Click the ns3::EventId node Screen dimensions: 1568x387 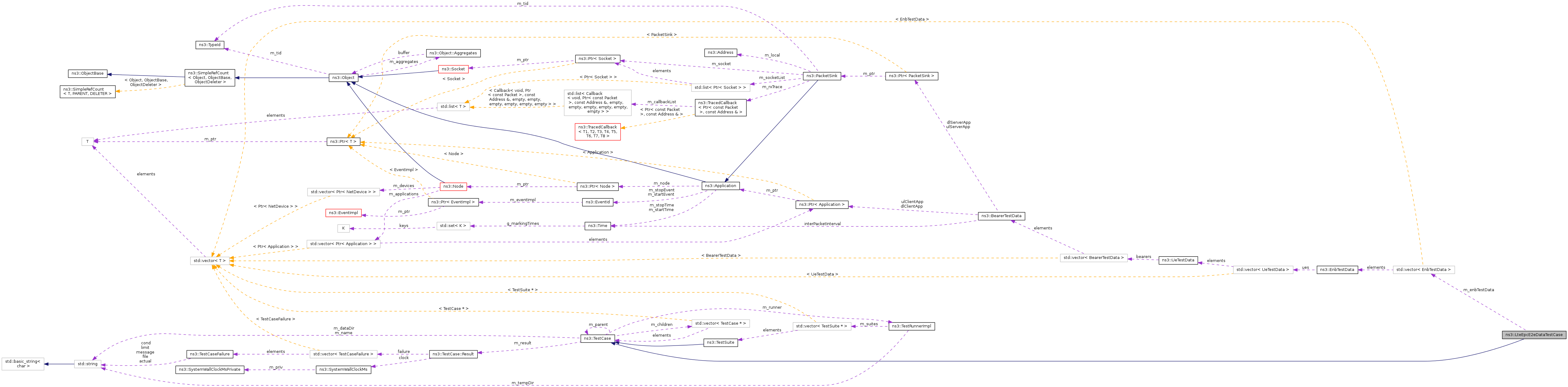pos(598,202)
